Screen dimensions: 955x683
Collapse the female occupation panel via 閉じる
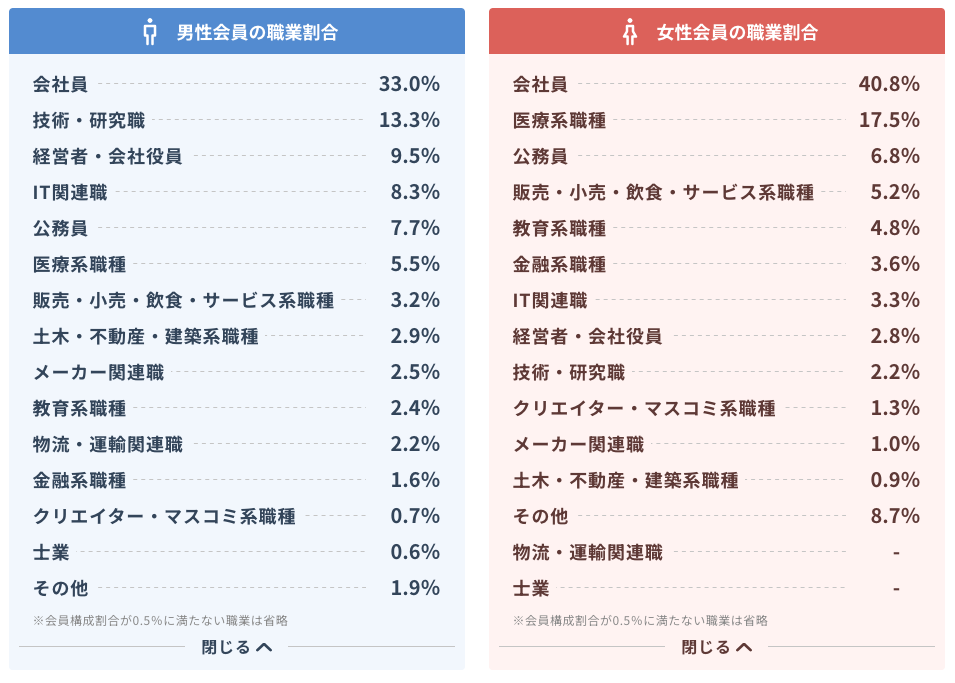pos(717,647)
